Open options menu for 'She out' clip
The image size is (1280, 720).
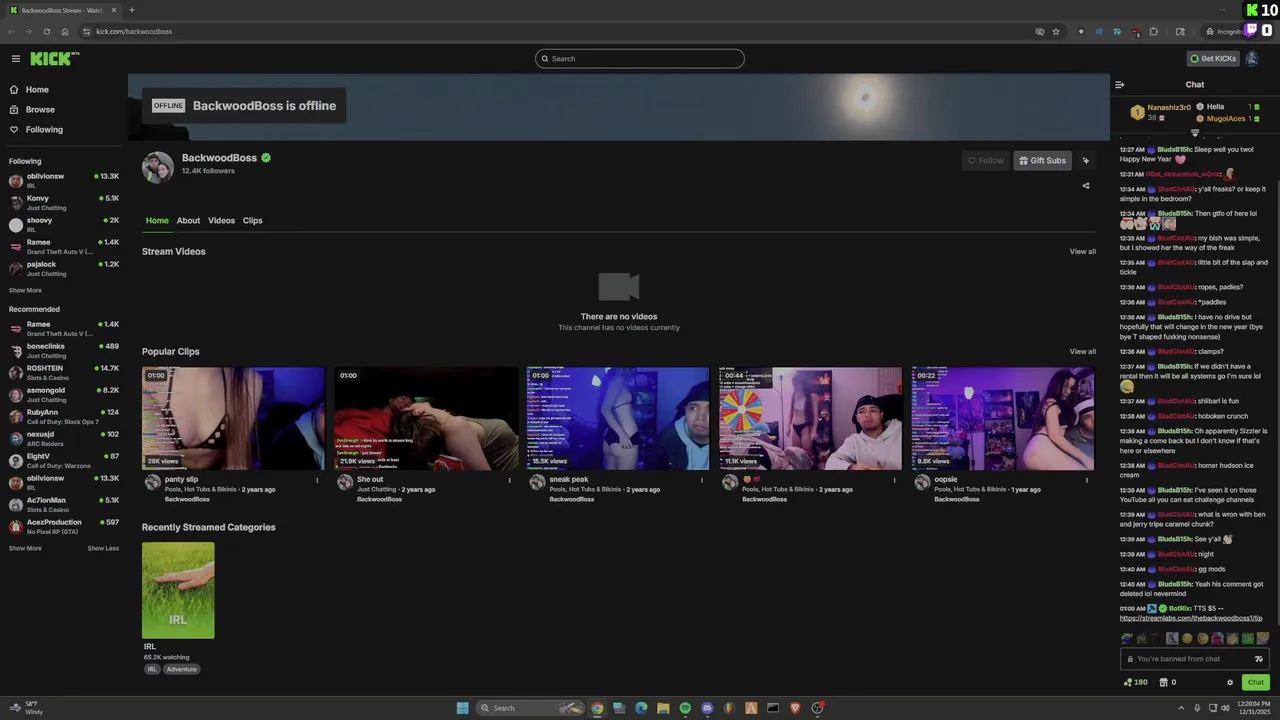click(509, 480)
